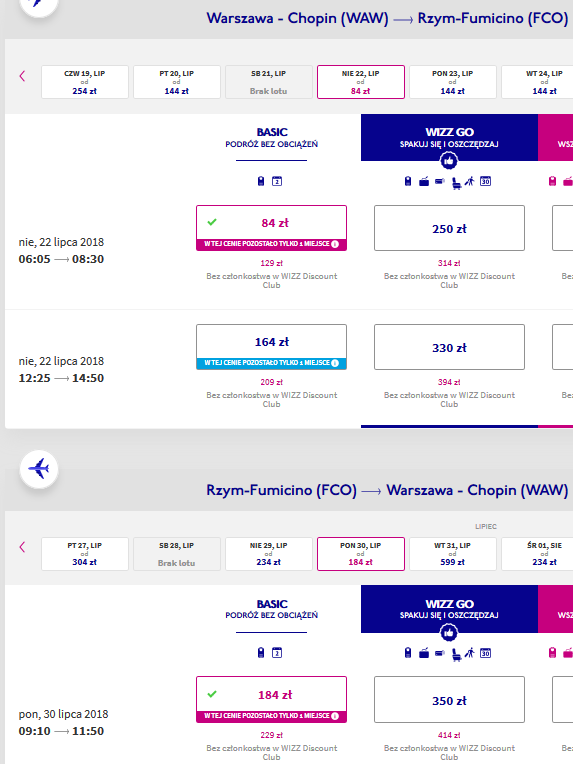Click info icon on 84 zł last-seat banner

[x=335, y=244]
